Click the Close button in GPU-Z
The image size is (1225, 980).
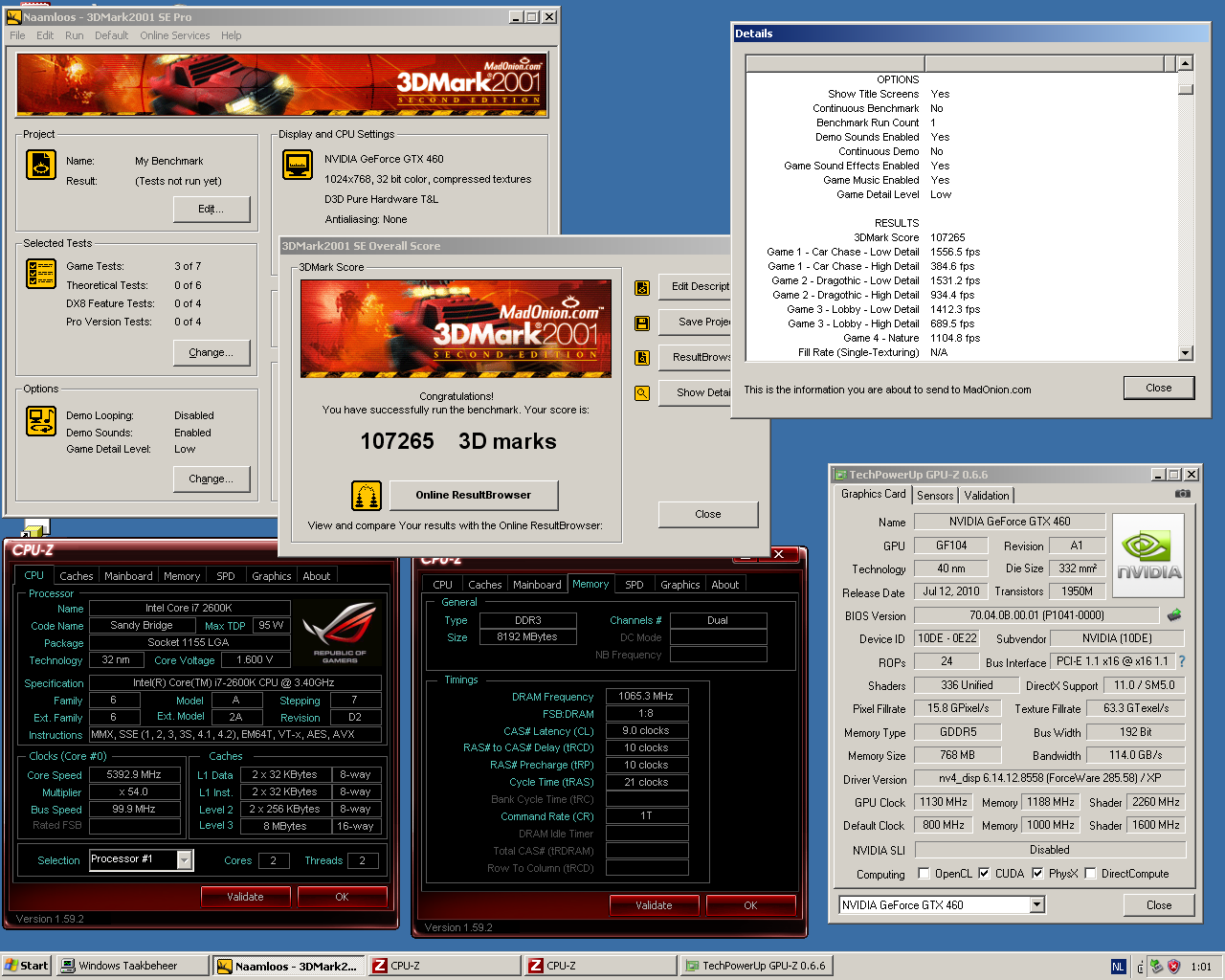pyautogui.click(x=1159, y=905)
